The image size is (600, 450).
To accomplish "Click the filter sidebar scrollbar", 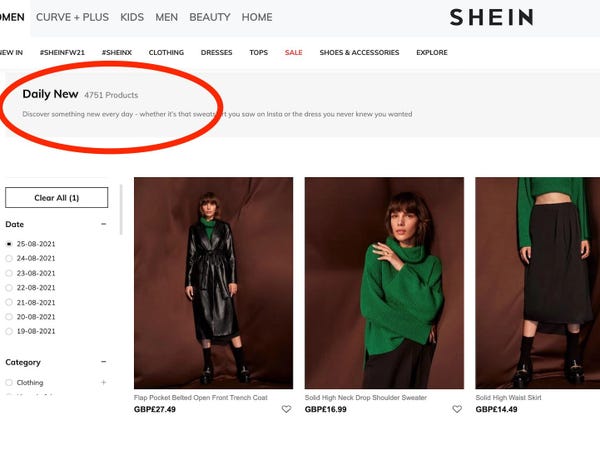I will (x=121, y=210).
